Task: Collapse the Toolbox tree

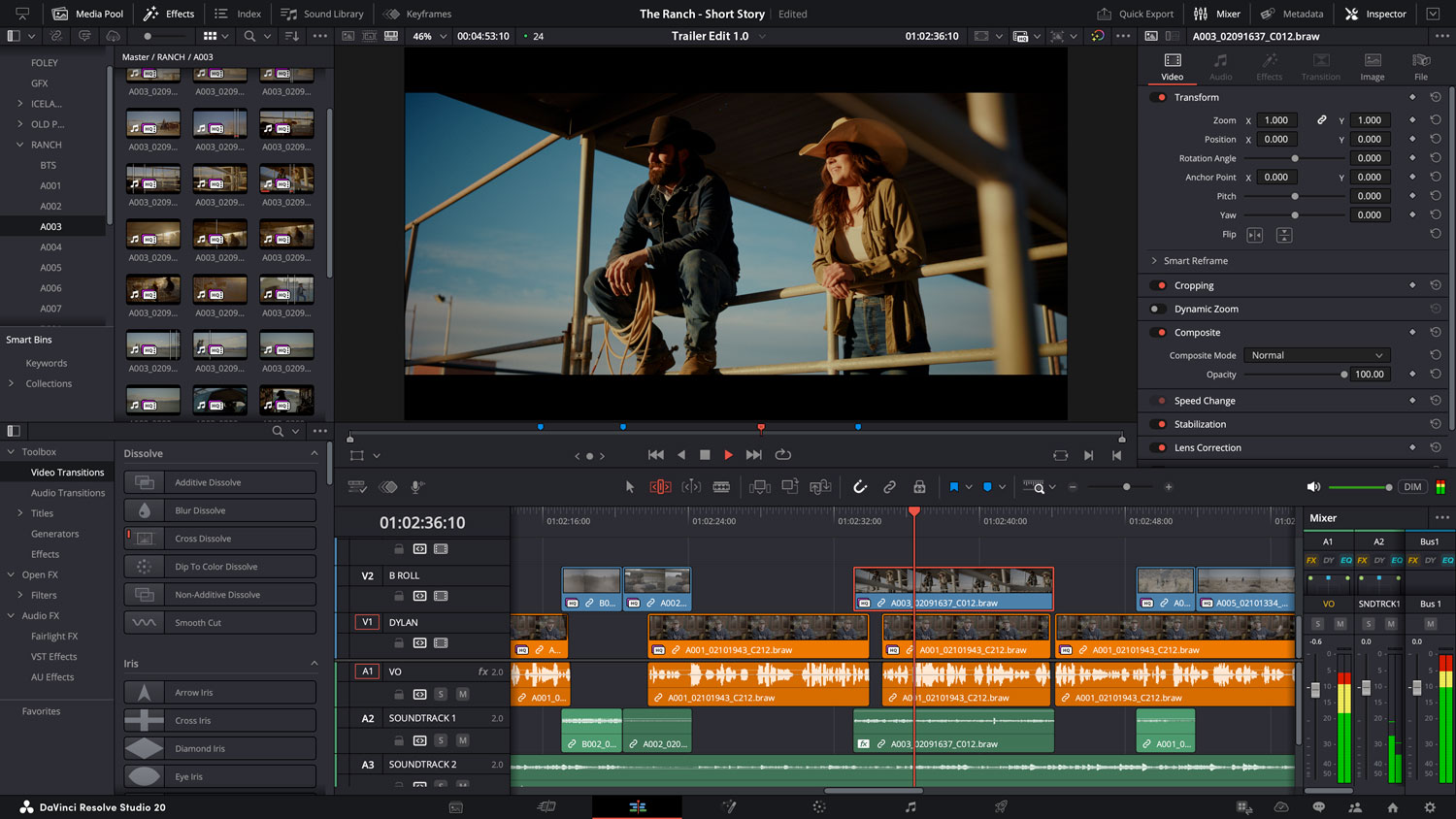Action: click(12, 452)
